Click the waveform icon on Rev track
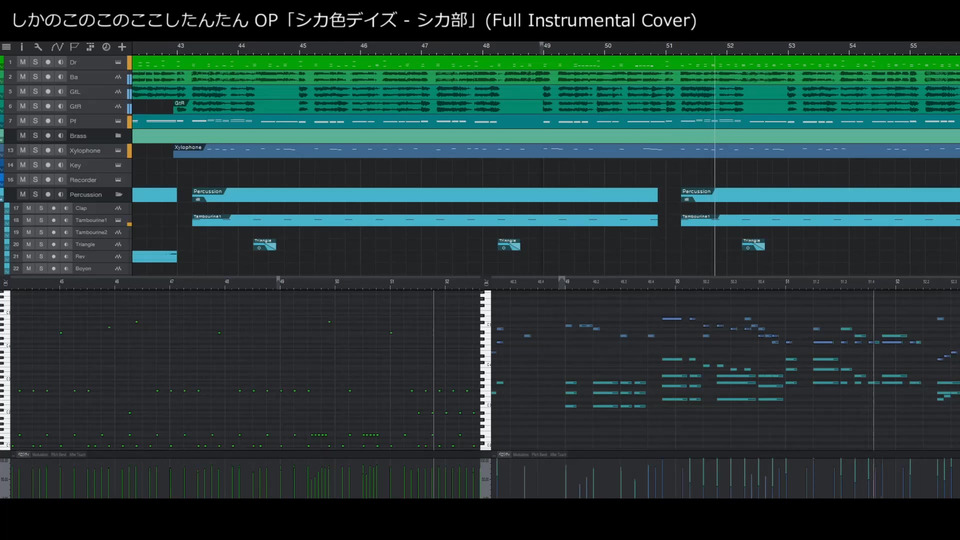Image resolution: width=960 pixels, height=540 pixels. coord(118,257)
